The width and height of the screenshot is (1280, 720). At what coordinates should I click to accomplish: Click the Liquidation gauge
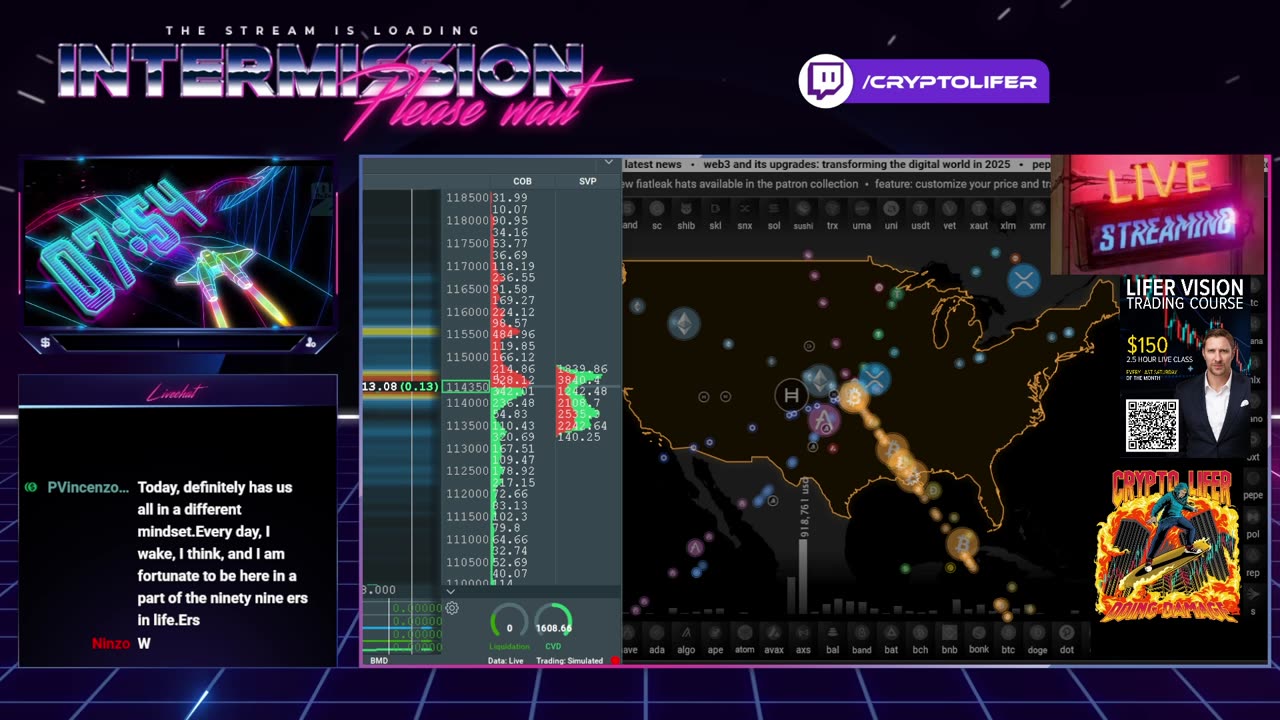click(x=509, y=627)
